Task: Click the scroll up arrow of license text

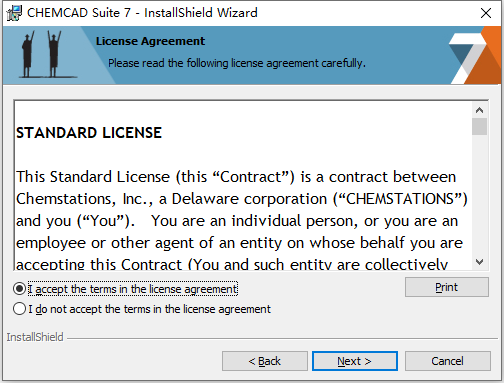Action: 480,110
